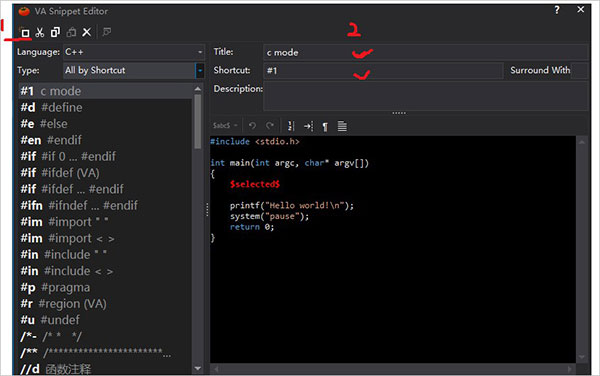Toggle the show whitespace pilcrow icon
The image size is (600, 376).
(x=325, y=126)
